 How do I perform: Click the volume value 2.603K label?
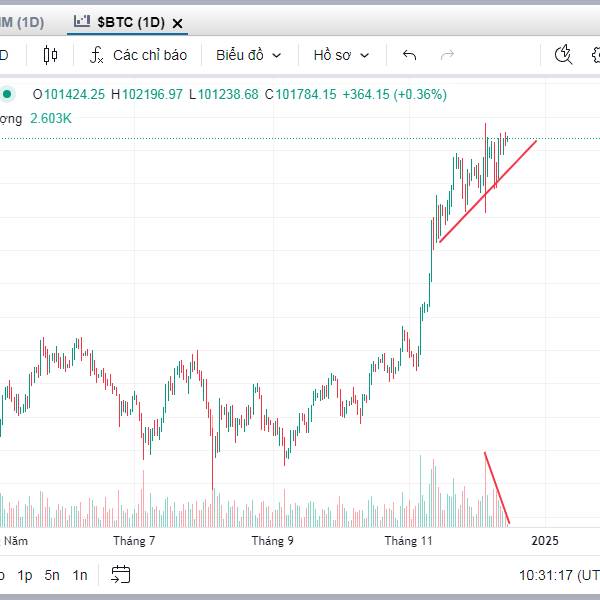click(51, 118)
